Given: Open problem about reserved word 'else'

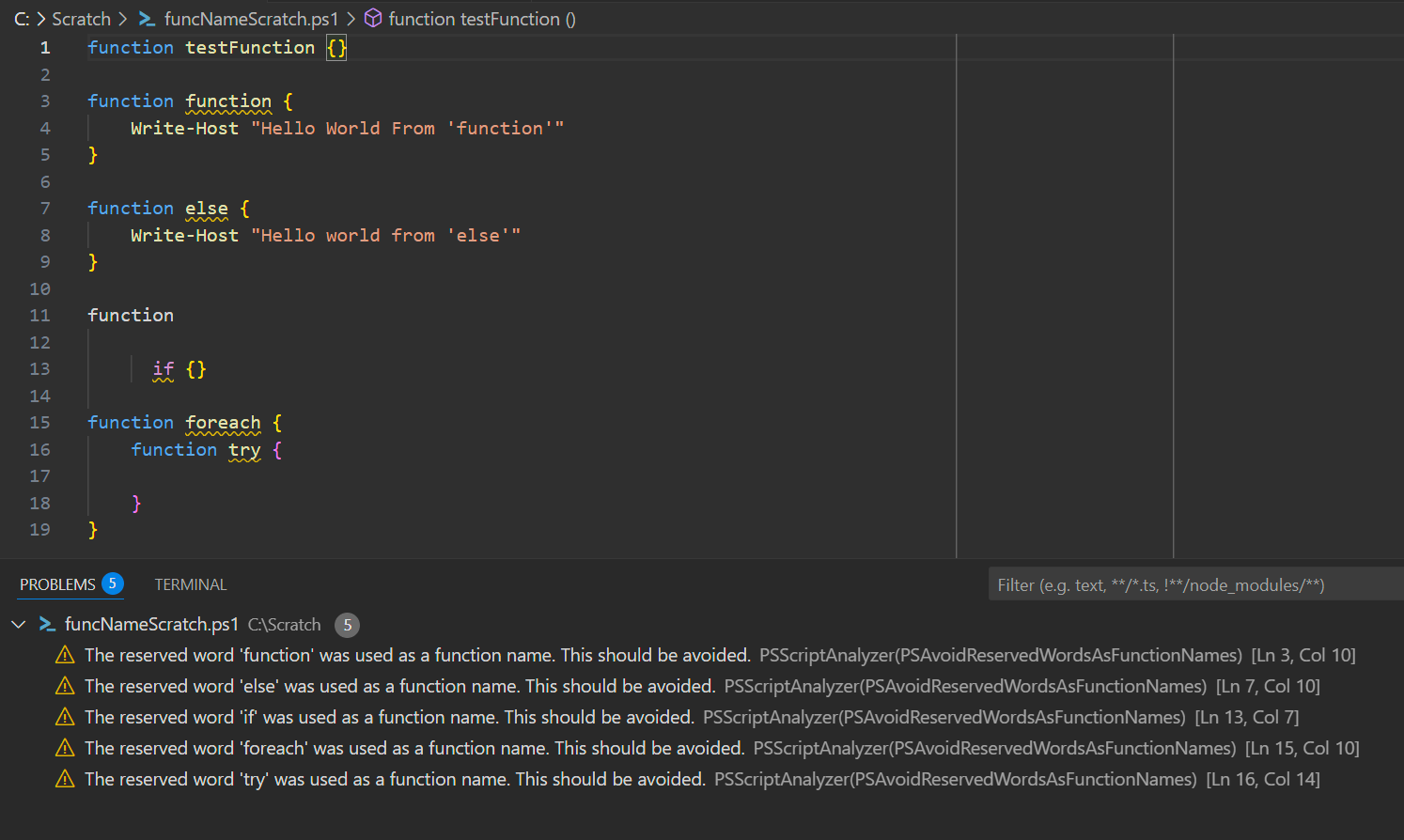Looking at the screenshot, I should [x=702, y=686].
